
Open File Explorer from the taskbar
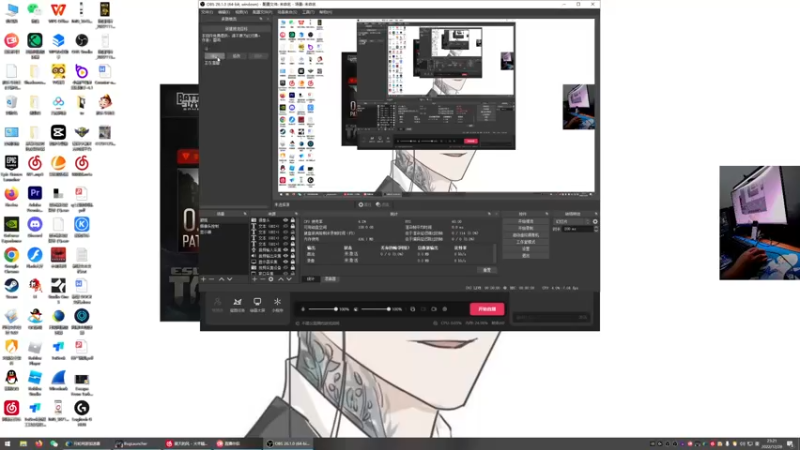[23, 444]
